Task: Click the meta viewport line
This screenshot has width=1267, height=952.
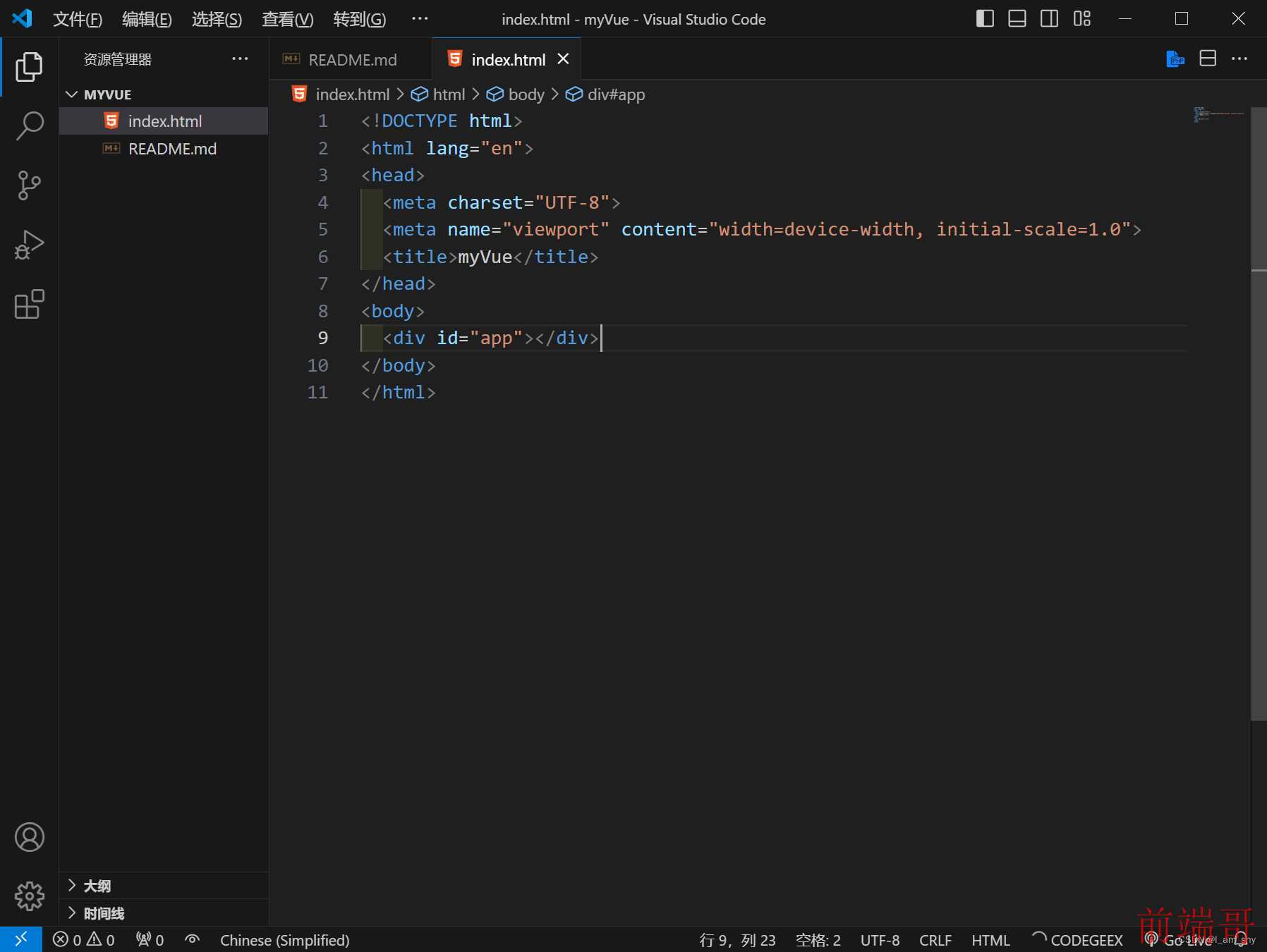Action: point(762,229)
